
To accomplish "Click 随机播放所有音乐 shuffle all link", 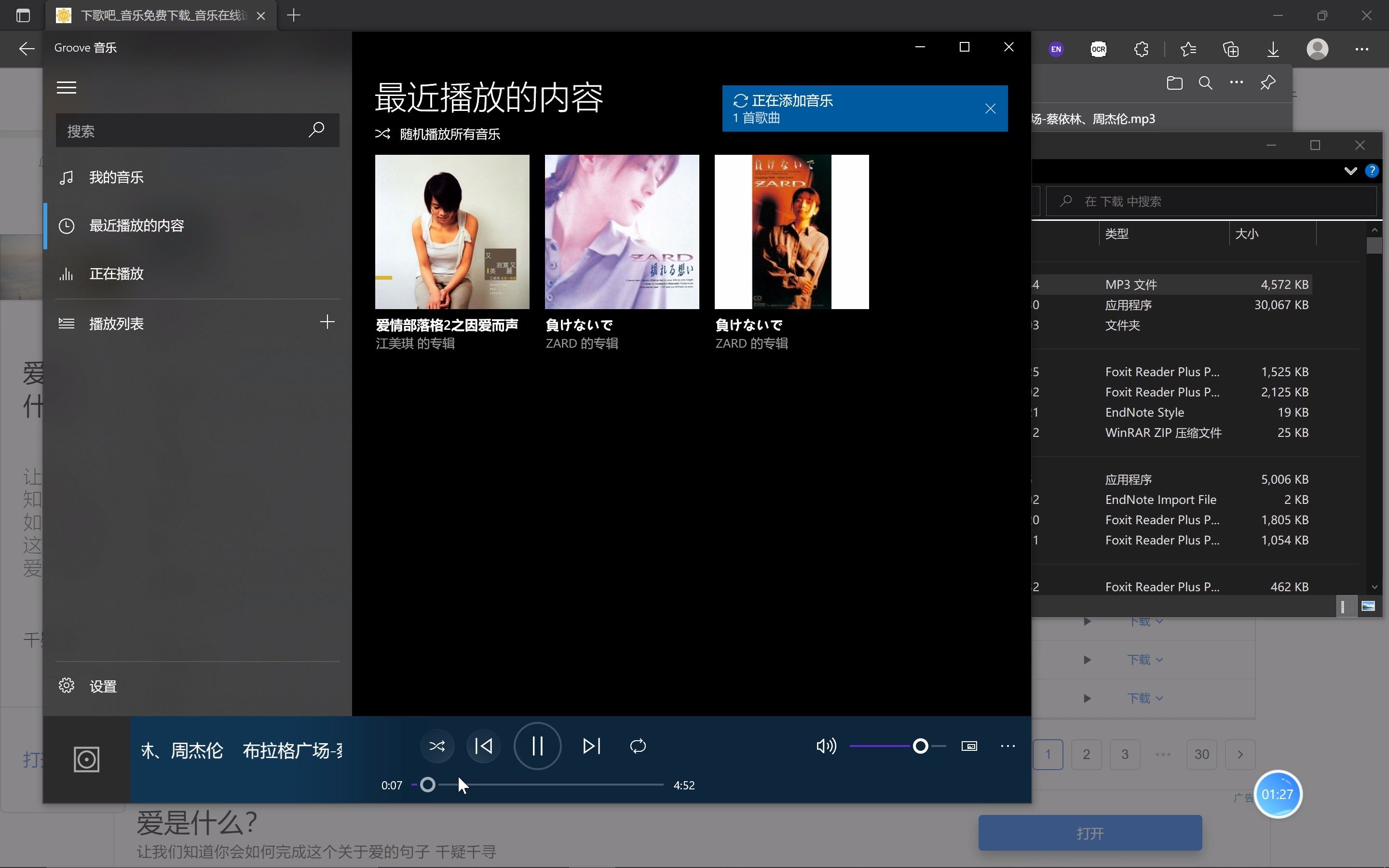I will click(438, 135).
